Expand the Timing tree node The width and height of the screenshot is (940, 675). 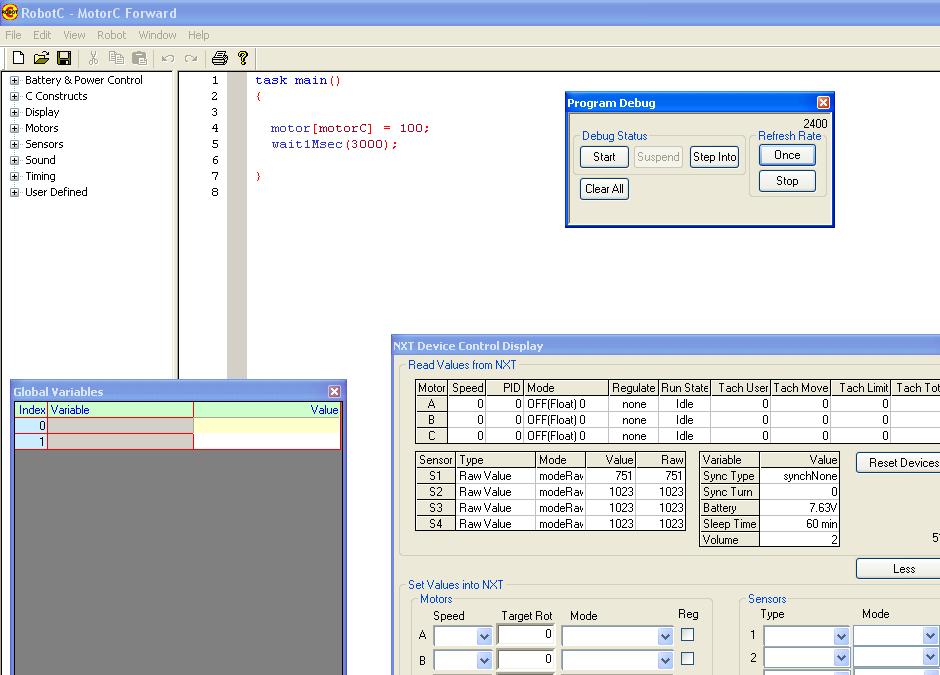(14, 176)
